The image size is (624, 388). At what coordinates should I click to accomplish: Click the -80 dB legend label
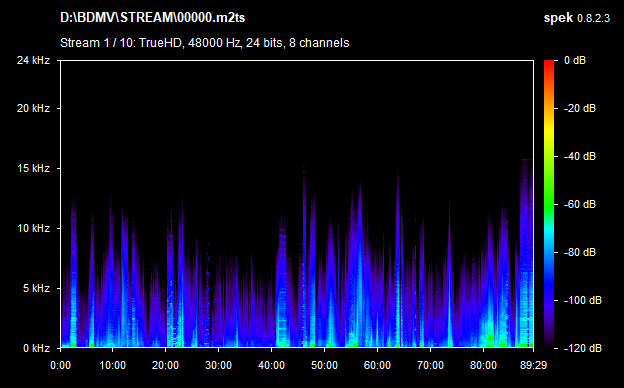580,252
